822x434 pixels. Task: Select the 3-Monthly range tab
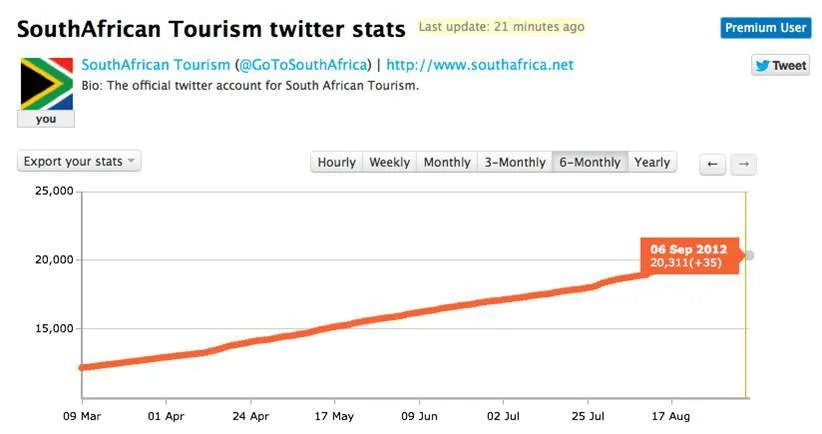tap(515, 162)
